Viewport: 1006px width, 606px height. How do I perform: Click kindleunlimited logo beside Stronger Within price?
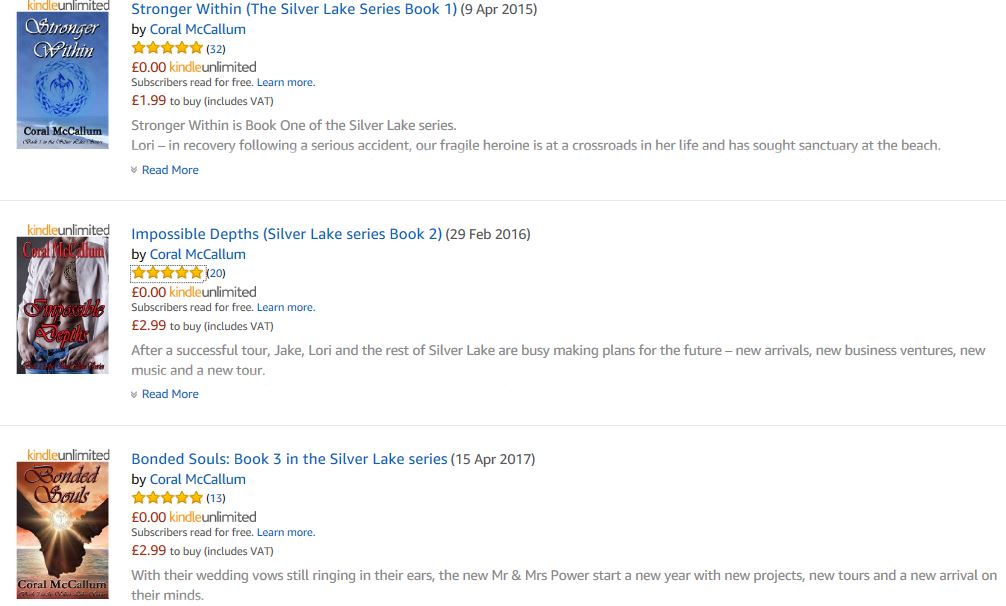coord(213,67)
